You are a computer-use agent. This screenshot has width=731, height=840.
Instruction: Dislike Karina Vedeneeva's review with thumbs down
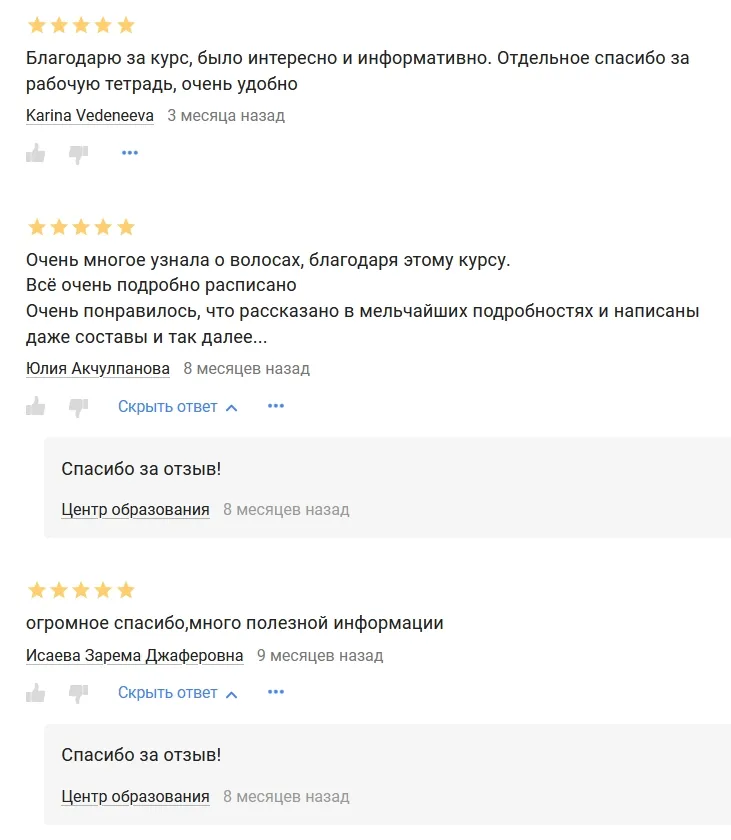pyautogui.click(x=78, y=153)
